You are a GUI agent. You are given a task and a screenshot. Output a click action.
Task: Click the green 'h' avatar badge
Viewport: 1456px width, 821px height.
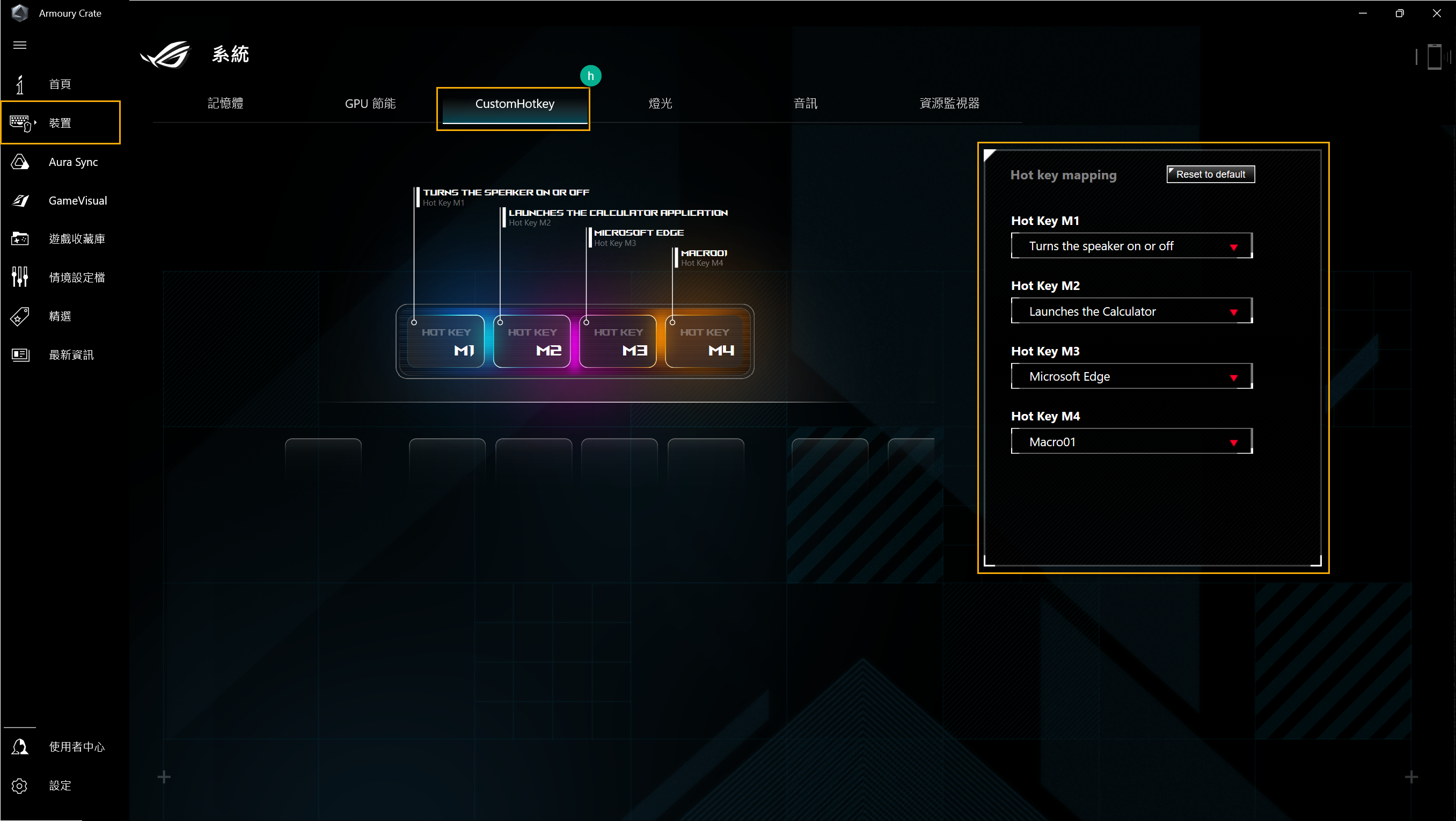590,76
